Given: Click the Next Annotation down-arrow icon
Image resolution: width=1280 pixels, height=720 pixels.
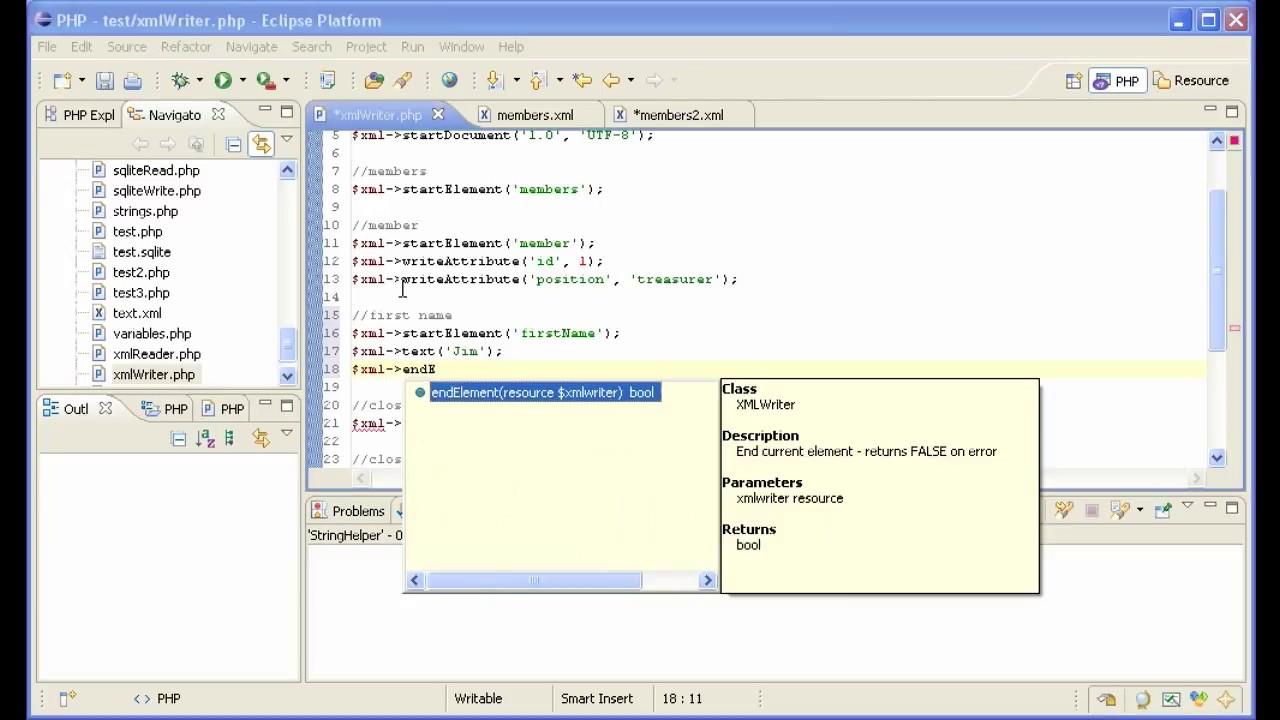Looking at the screenshot, I should pyautogui.click(x=494, y=81).
